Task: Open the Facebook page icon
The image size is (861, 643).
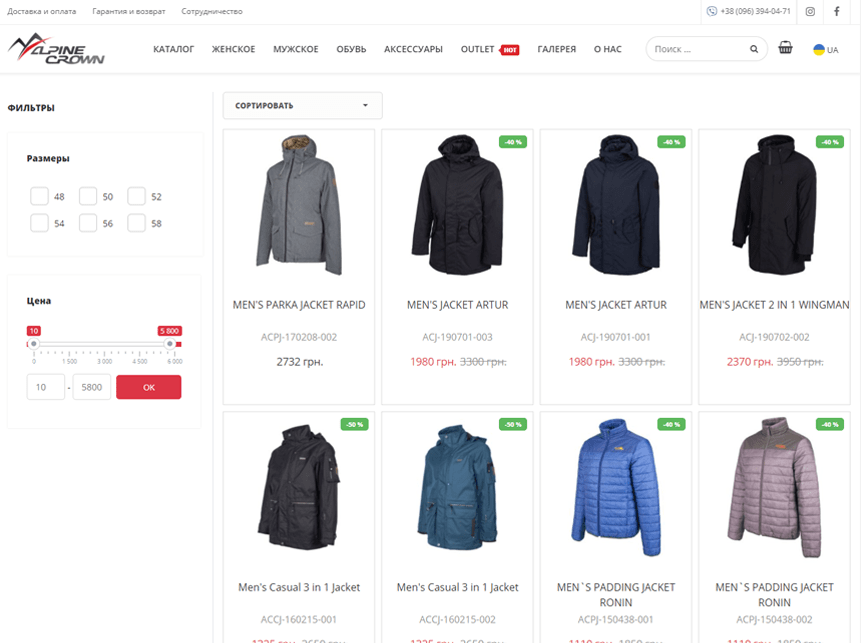Action: (836, 12)
